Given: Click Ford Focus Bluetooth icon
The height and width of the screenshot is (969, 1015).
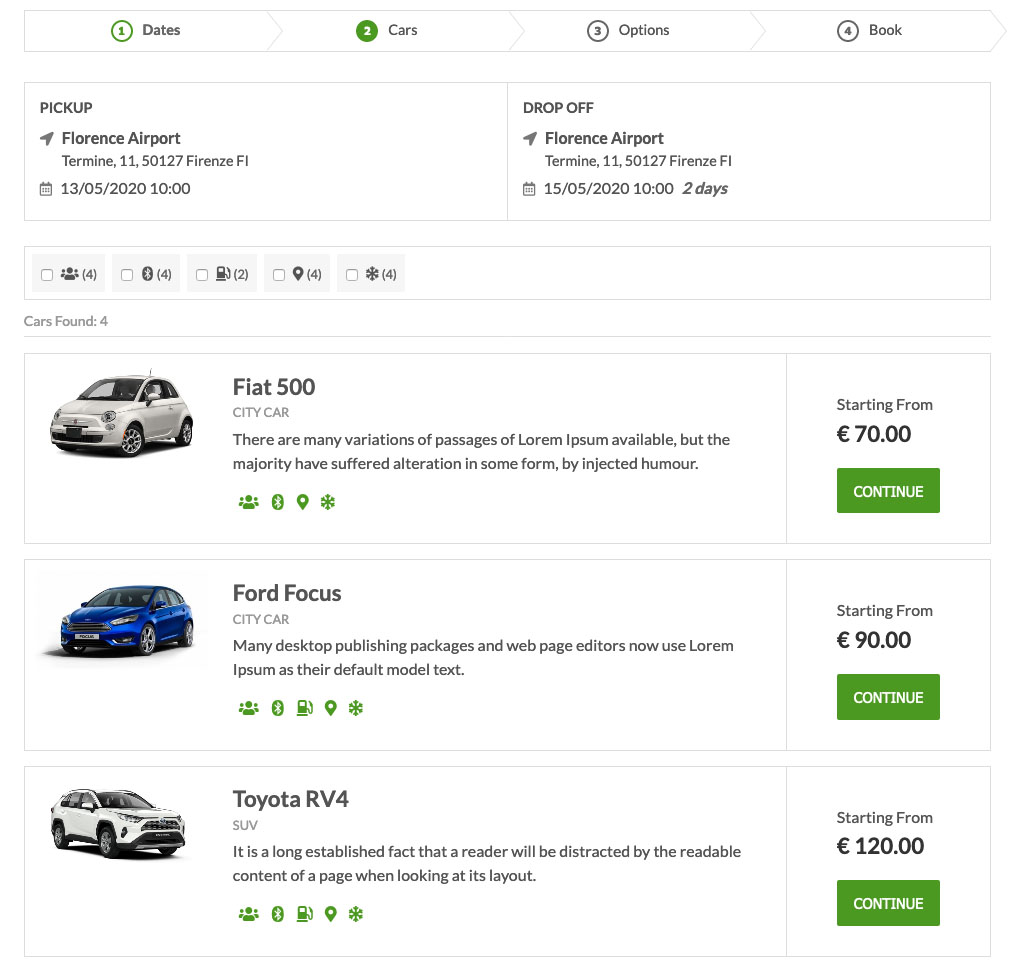Looking at the screenshot, I should [278, 708].
